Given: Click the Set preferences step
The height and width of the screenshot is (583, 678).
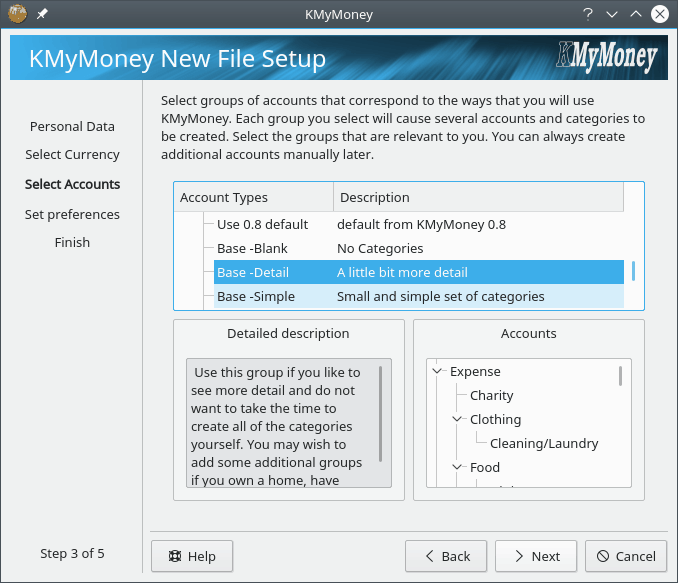Looking at the screenshot, I should click(72, 214).
